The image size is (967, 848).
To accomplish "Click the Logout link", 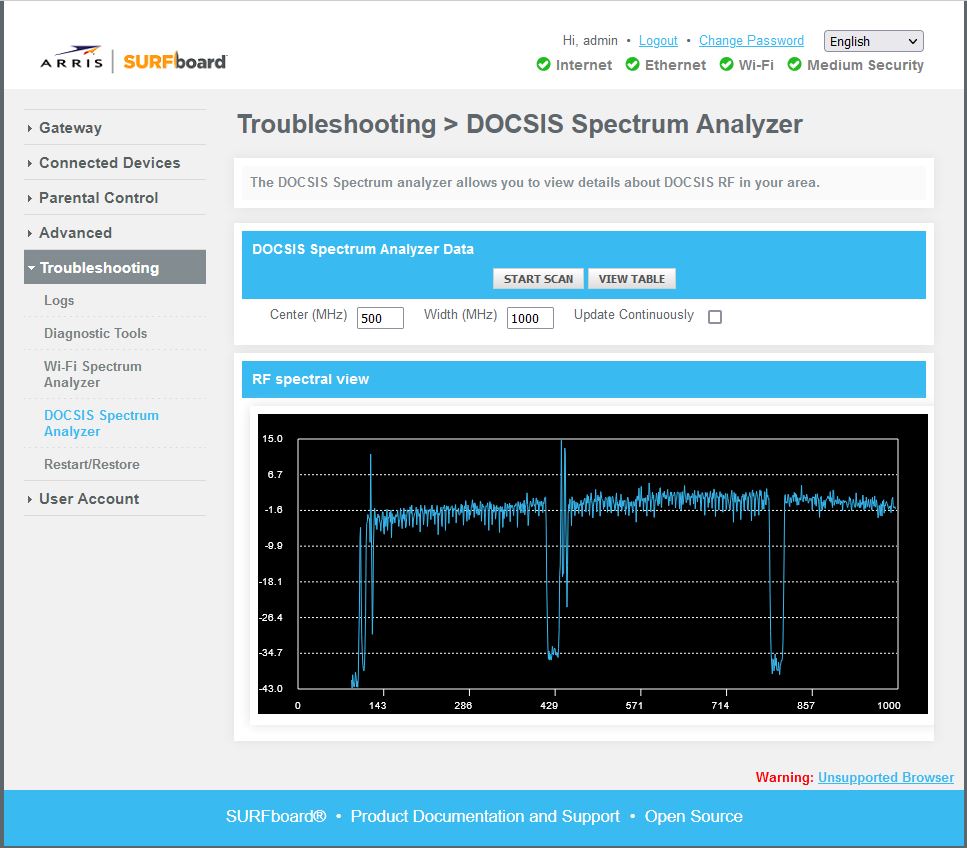I will coord(658,41).
